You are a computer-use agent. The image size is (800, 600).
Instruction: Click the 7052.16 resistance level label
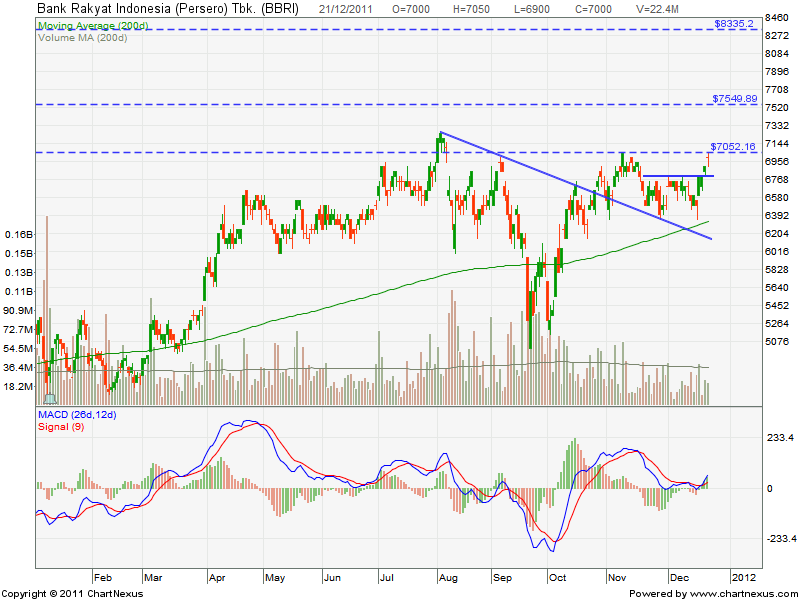[x=733, y=146]
